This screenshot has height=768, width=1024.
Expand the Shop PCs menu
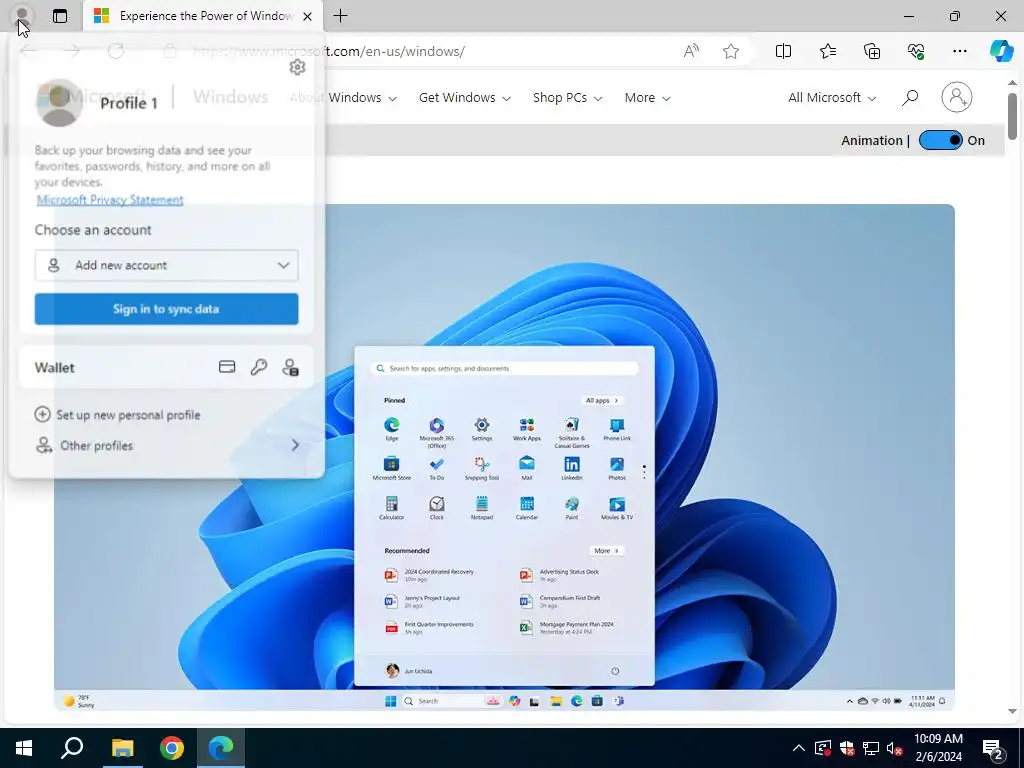[567, 97]
